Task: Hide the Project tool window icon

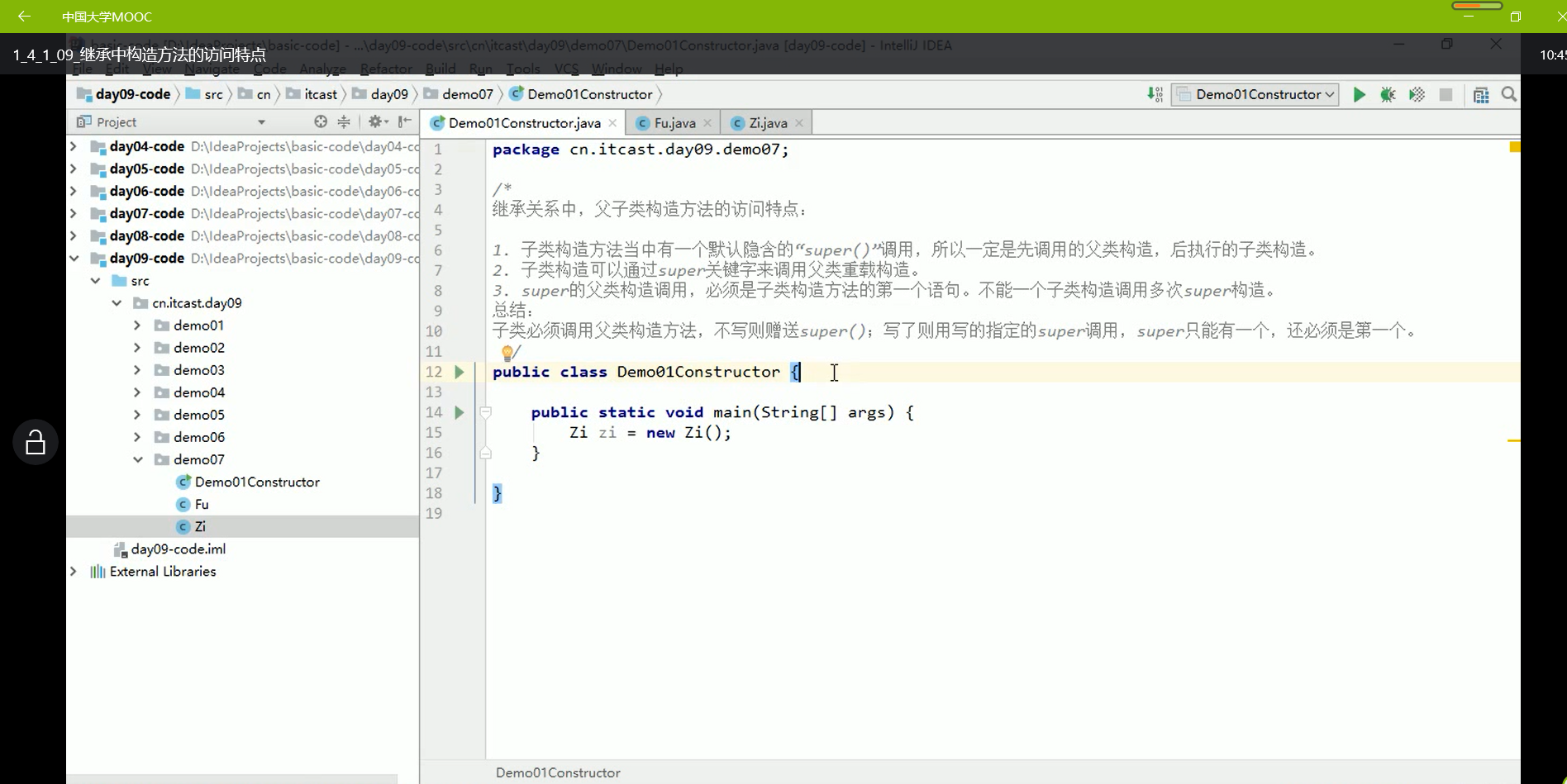Action: click(x=404, y=121)
